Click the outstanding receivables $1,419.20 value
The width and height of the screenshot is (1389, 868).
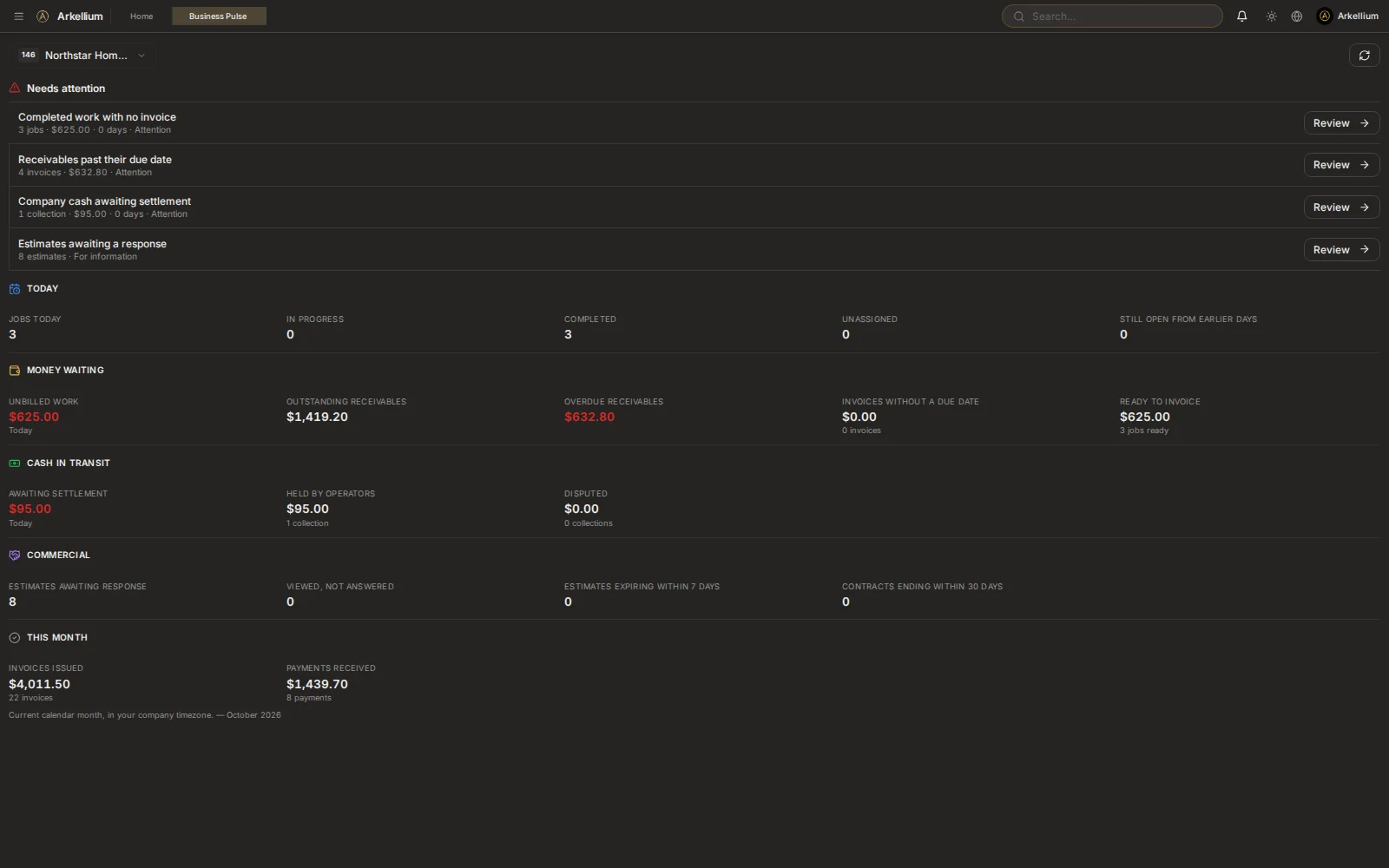point(317,418)
